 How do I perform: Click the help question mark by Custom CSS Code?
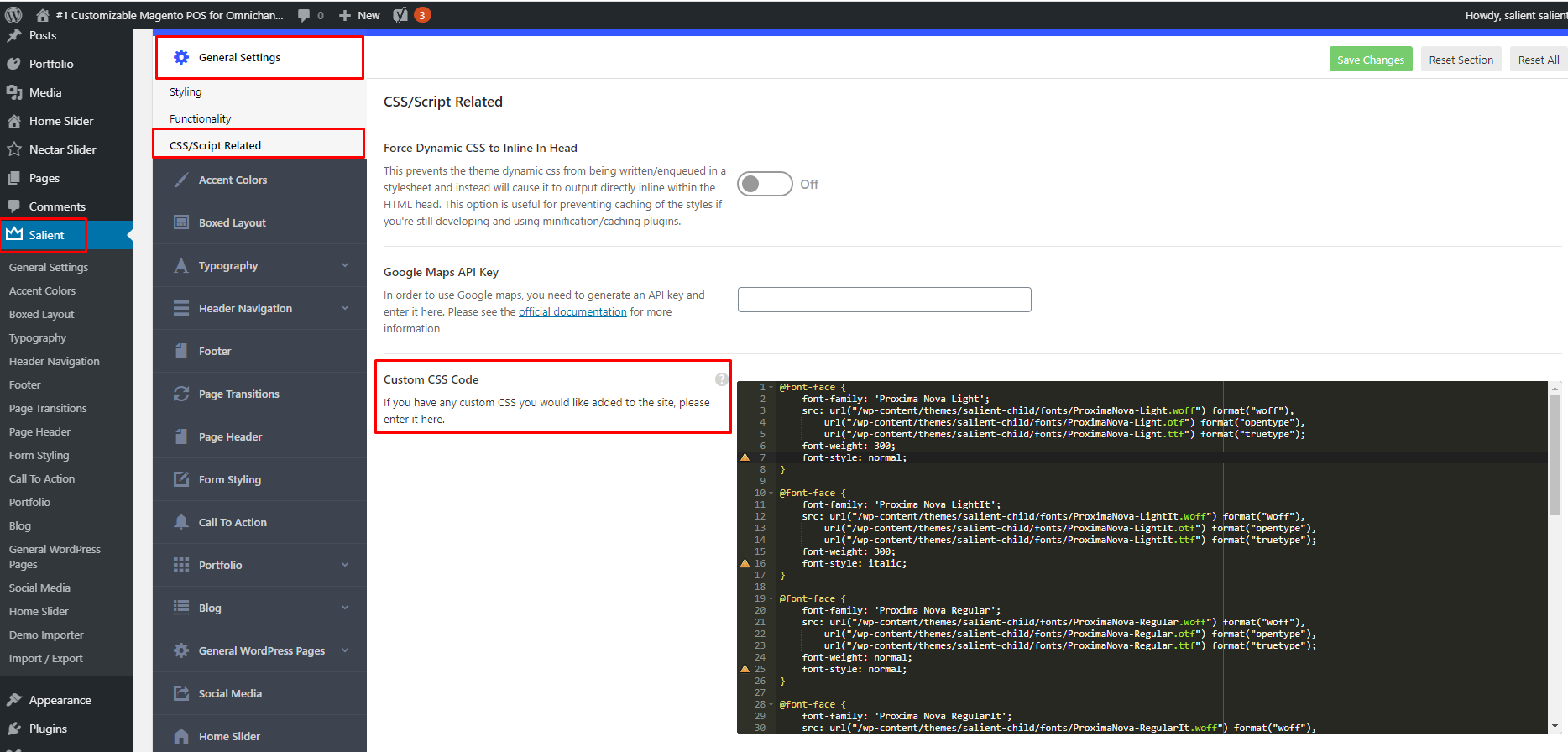click(722, 379)
